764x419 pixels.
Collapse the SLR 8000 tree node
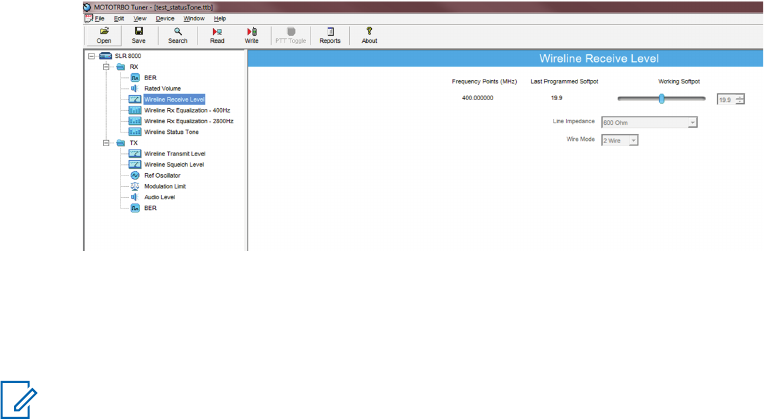(x=91, y=56)
